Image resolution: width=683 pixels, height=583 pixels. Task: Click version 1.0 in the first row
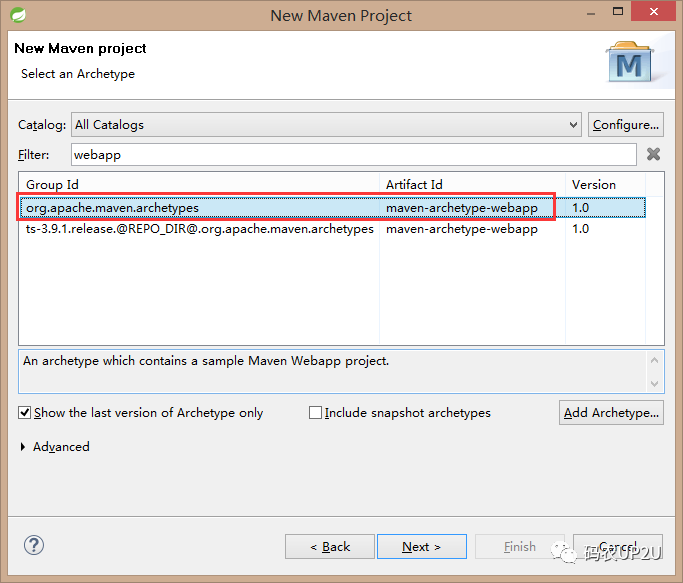(581, 208)
